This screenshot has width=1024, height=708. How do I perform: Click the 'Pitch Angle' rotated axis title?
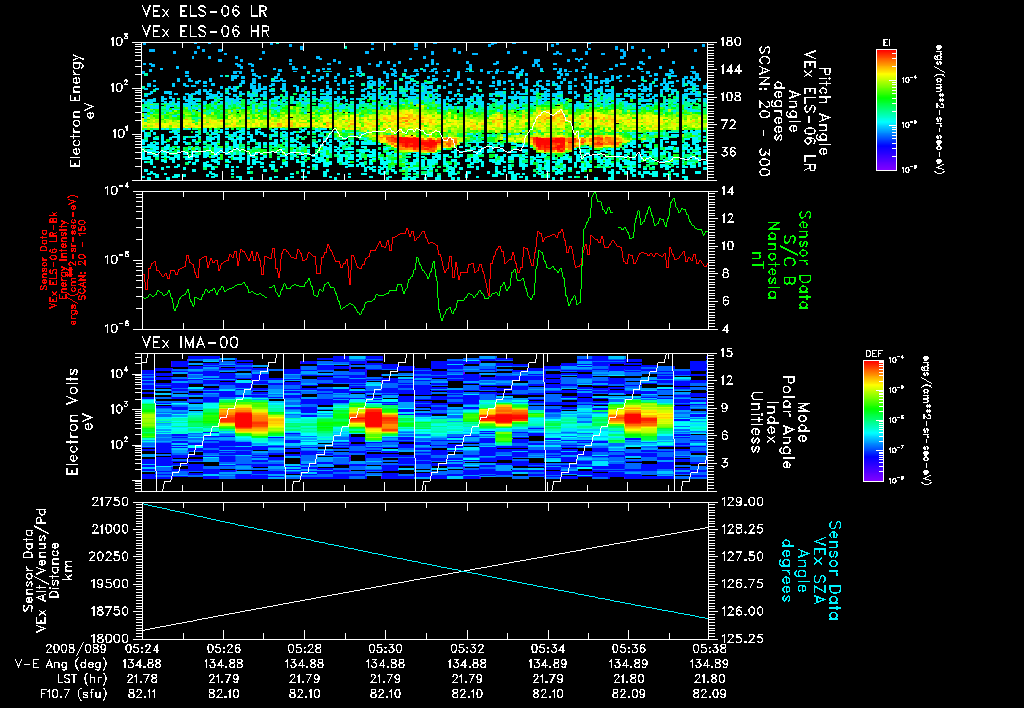pyautogui.click(x=825, y=110)
